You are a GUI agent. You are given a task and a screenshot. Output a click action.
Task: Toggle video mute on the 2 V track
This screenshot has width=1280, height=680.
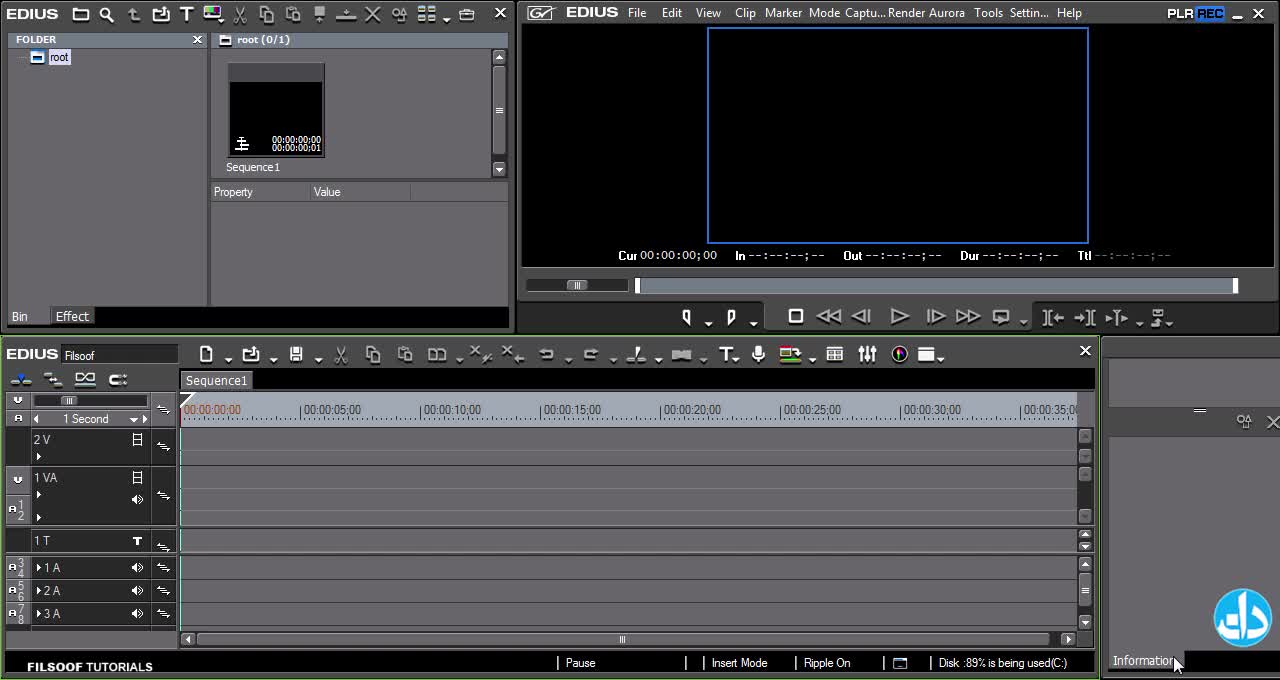137,440
